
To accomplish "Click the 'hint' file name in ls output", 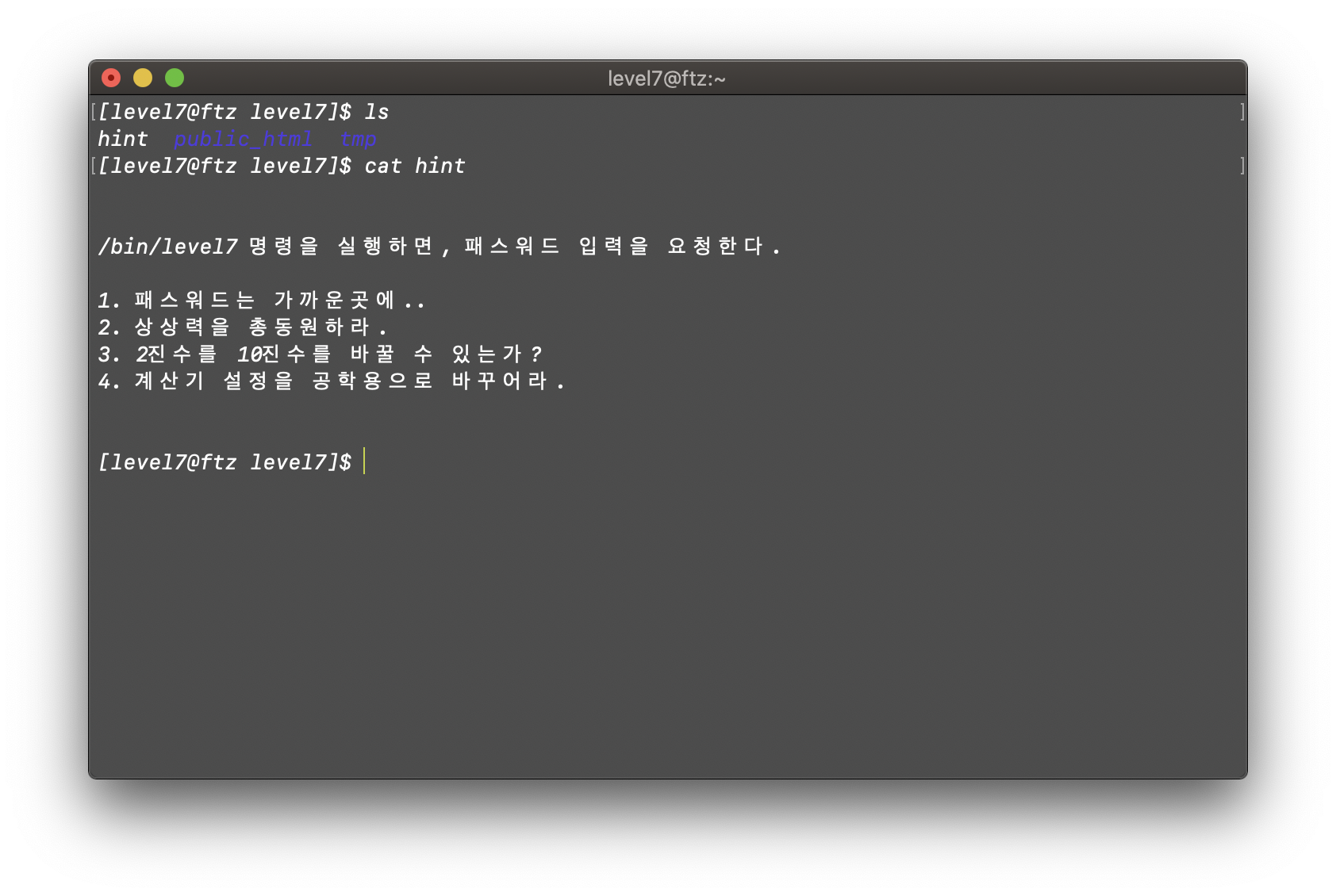I will tap(123, 139).
